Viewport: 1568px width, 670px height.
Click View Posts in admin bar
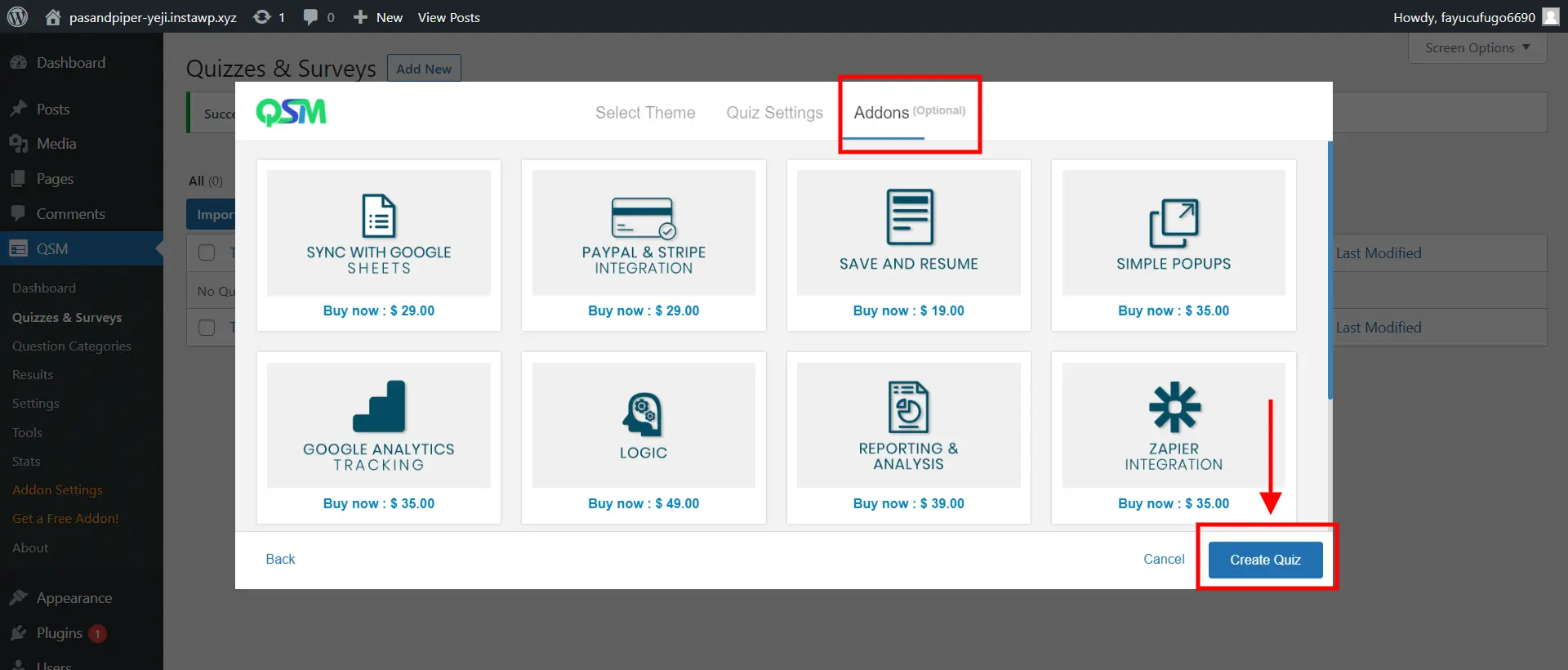click(449, 17)
